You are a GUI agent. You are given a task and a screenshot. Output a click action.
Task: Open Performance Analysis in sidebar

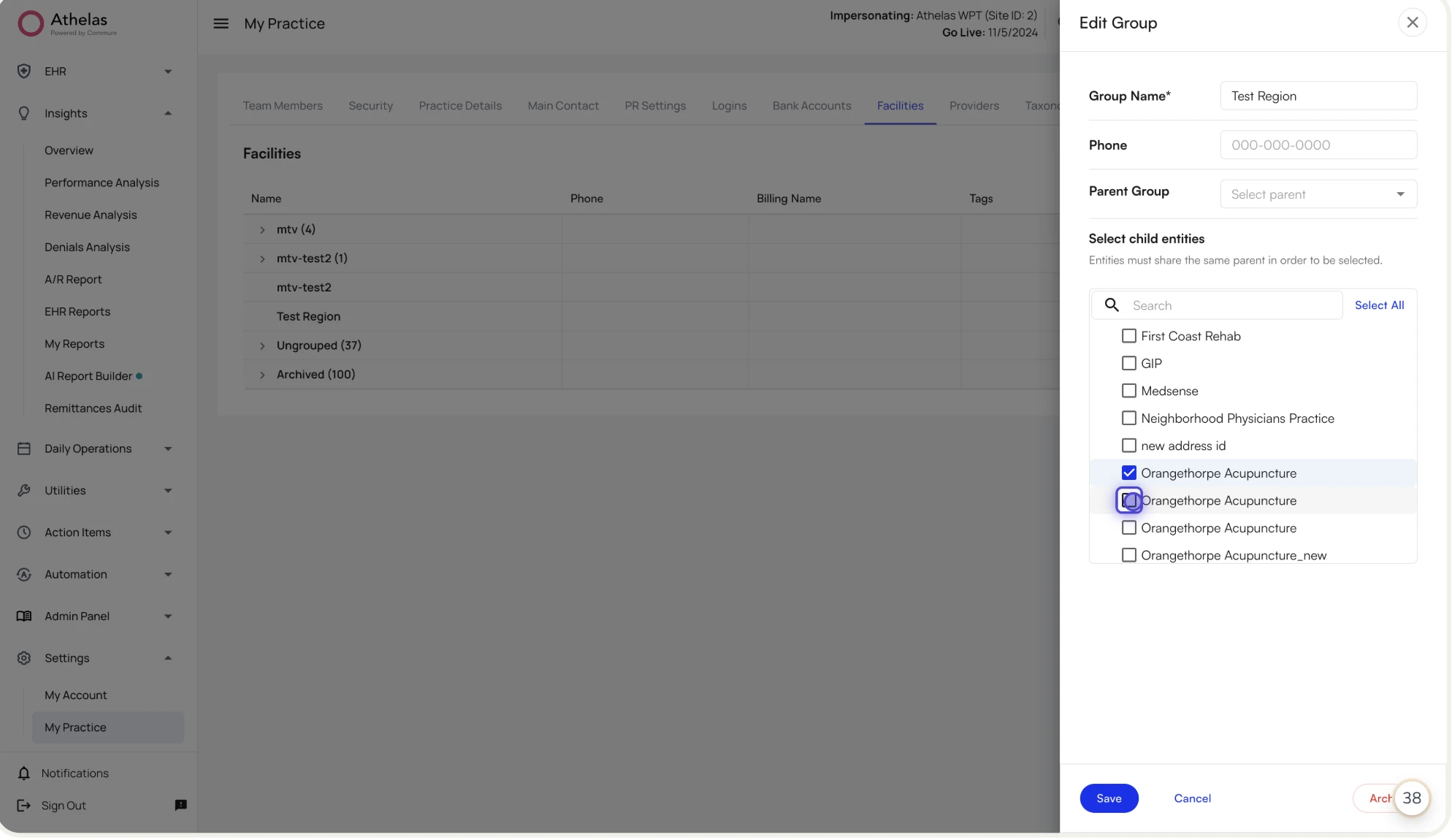[x=102, y=183]
